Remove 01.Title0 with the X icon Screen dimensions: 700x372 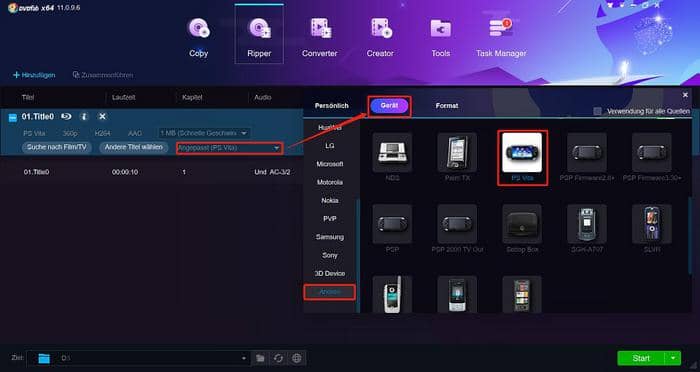[x=102, y=117]
